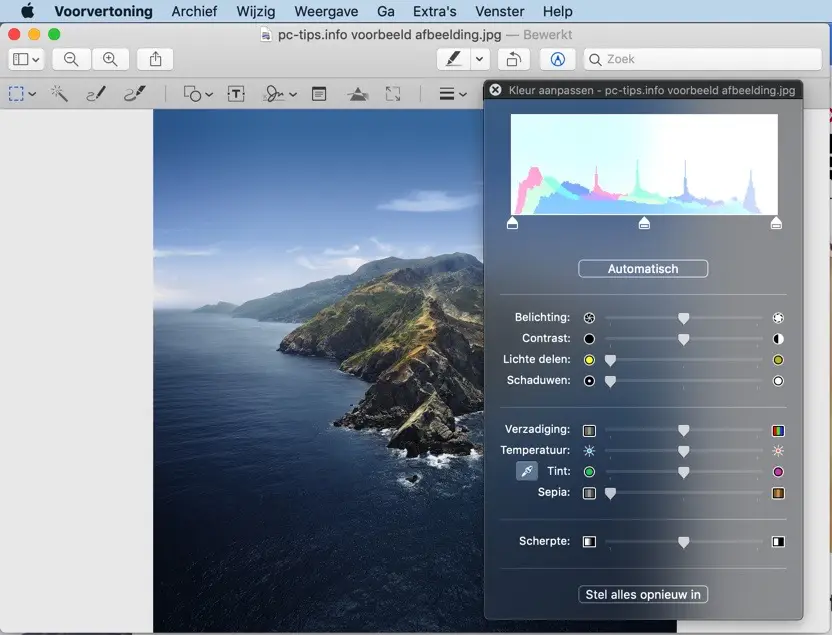Open the Apple menu
832x635 pixels.
[28, 11]
